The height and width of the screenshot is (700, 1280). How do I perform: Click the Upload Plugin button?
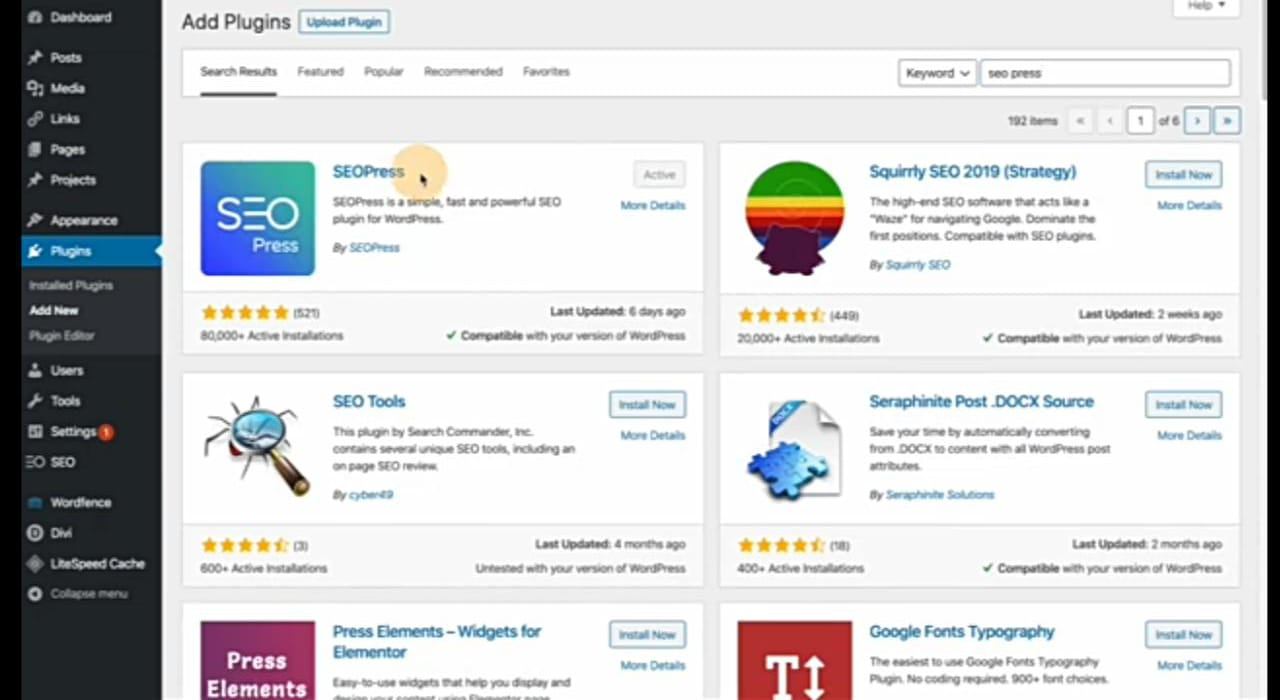(x=344, y=22)
